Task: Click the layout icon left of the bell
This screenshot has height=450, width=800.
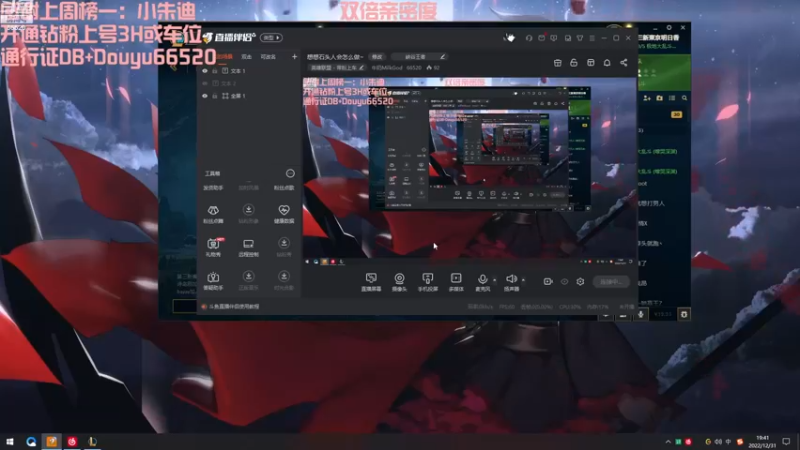Action: point(590,62)
